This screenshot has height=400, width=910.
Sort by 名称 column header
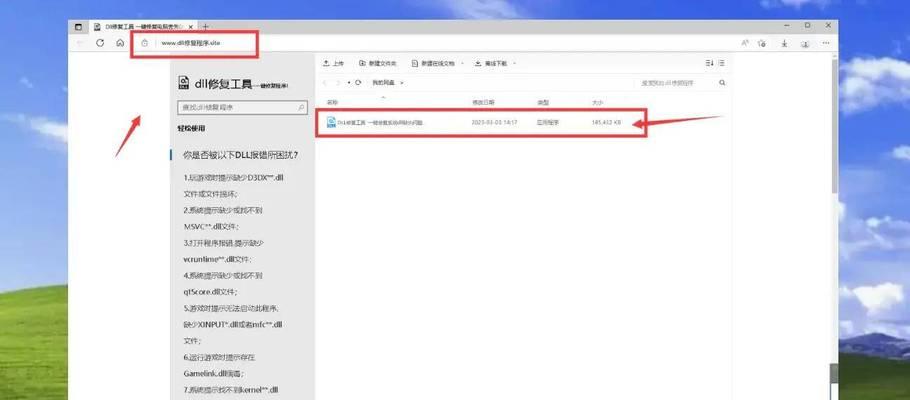[x=332, y=102]
